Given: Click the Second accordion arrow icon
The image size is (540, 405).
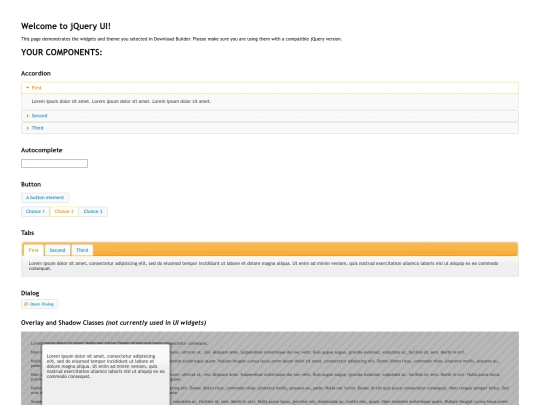Looking at the screenshot, I should click(x=28, y=116).
